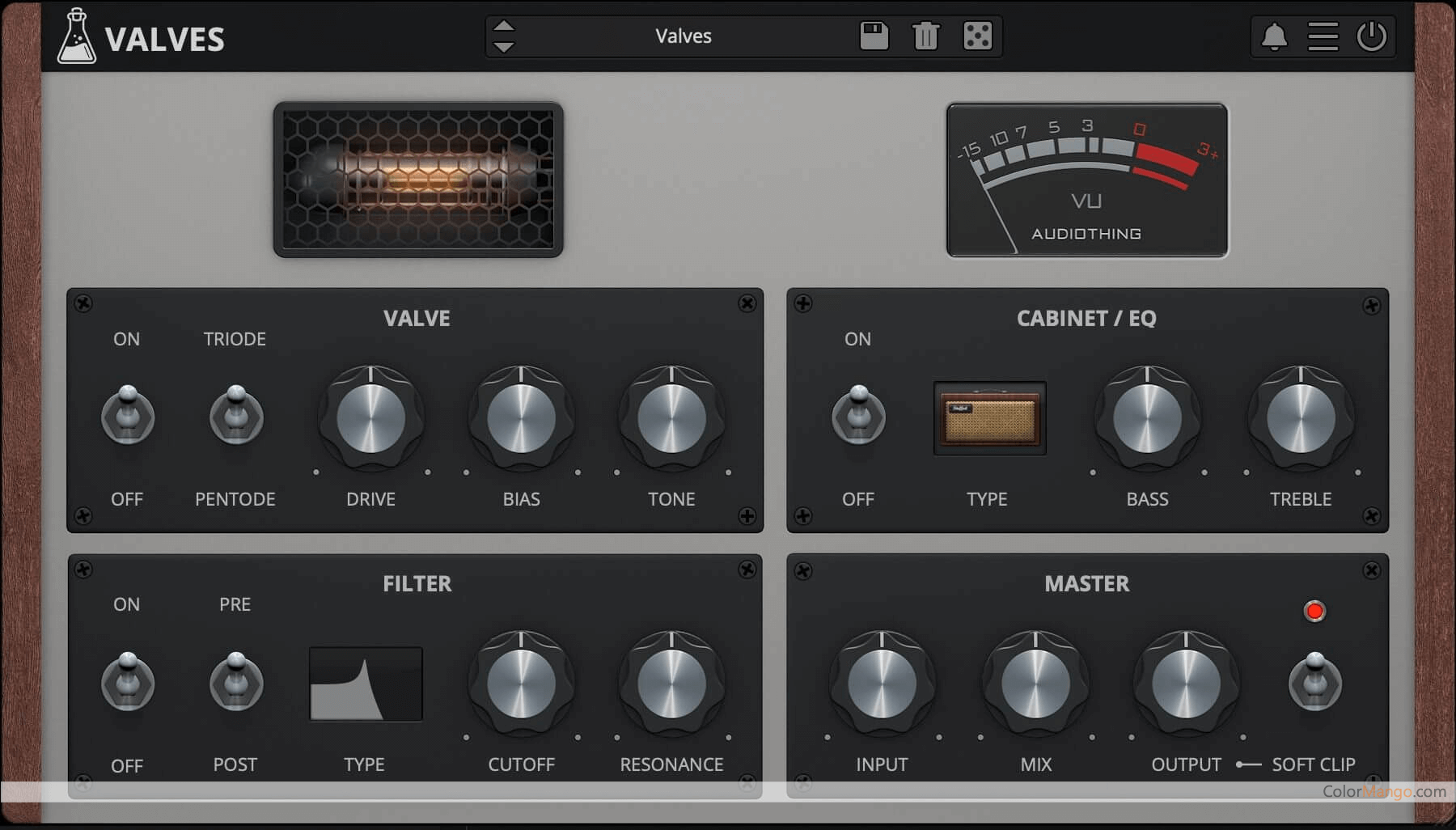Image resolution: width=1456 pixels, height=830 pixels.
Task: Click the filter TYPE curve display
Action: [x=365, y=683]
